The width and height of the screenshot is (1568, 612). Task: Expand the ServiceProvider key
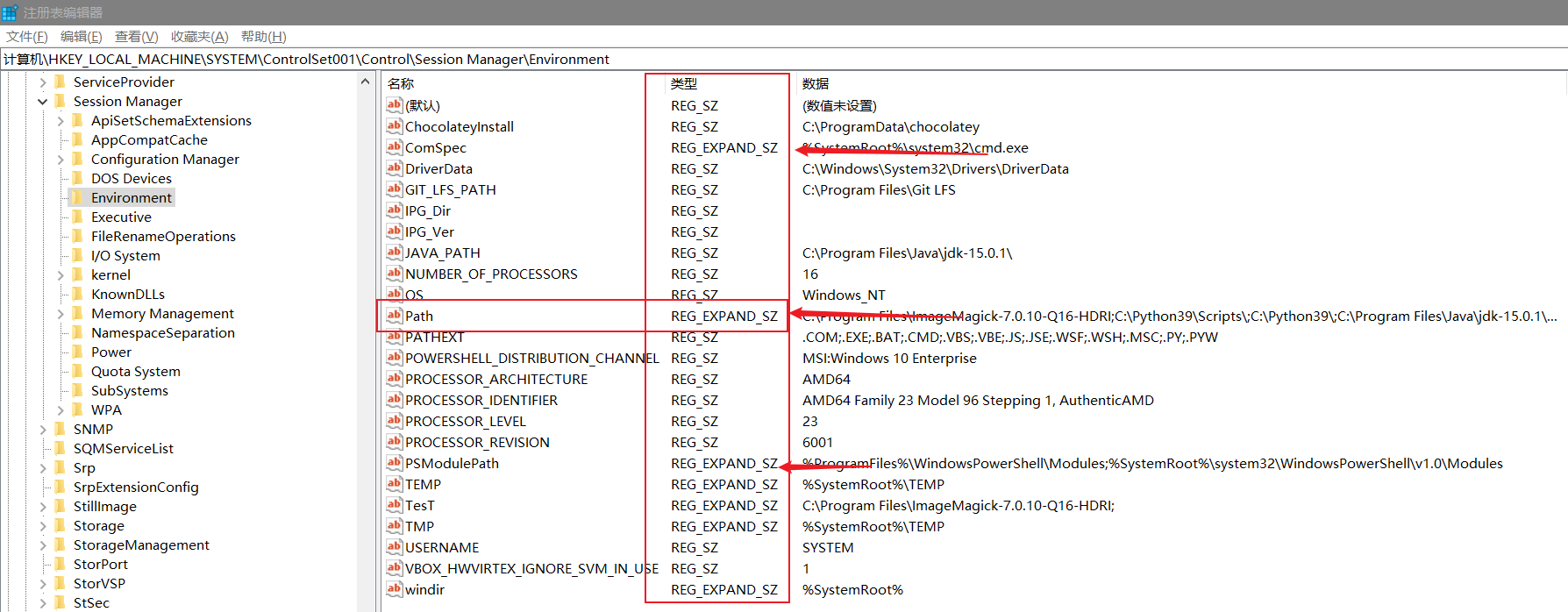pos(42,82)
